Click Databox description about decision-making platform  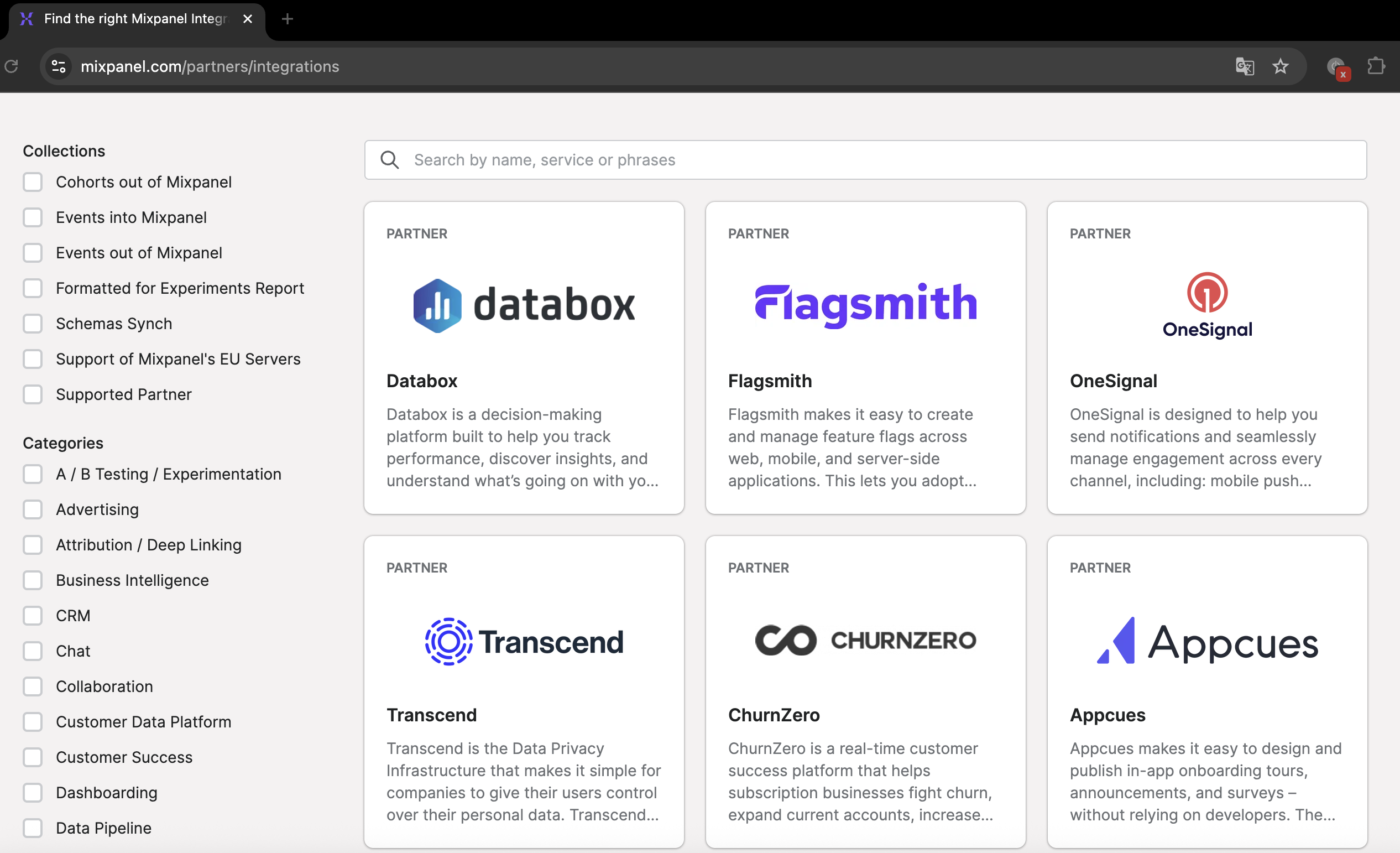point(523,448)
